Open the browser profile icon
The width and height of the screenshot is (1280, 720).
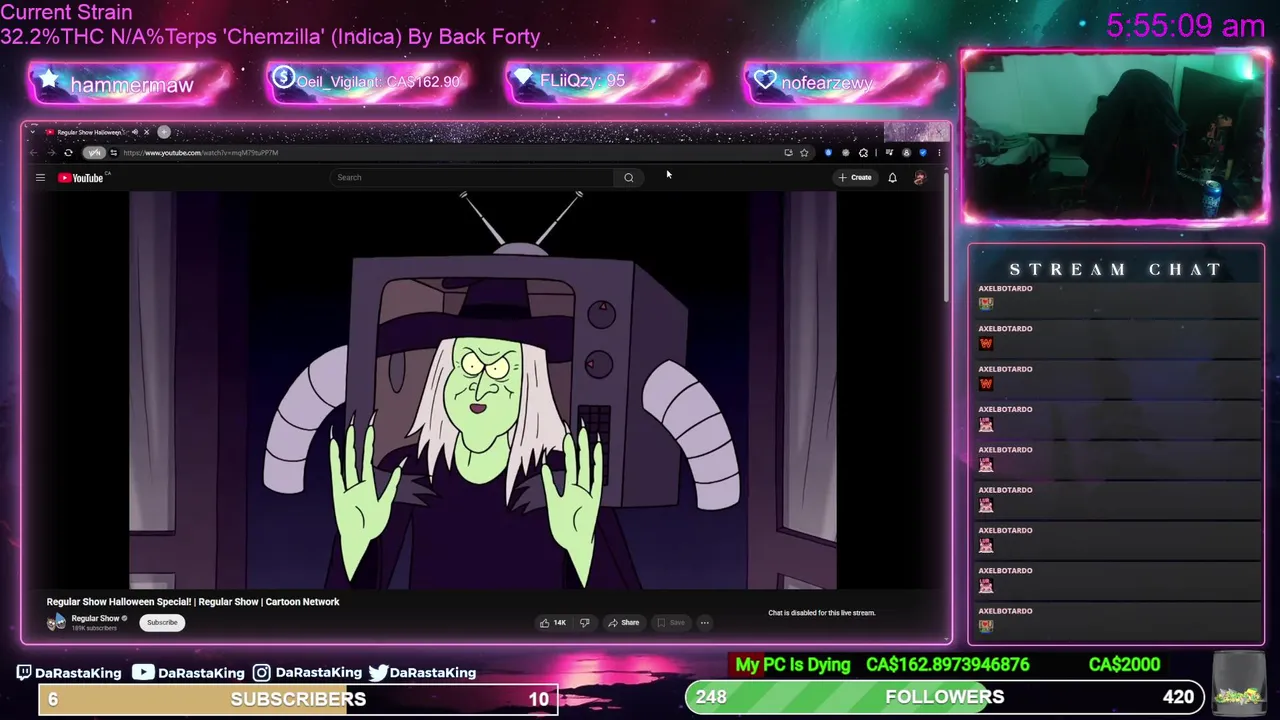906,153
